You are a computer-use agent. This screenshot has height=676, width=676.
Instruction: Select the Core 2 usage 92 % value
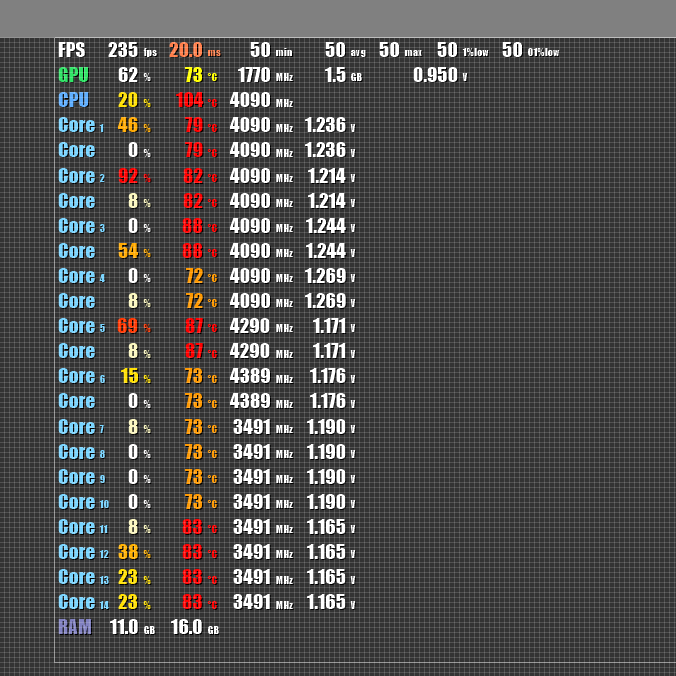128,176
